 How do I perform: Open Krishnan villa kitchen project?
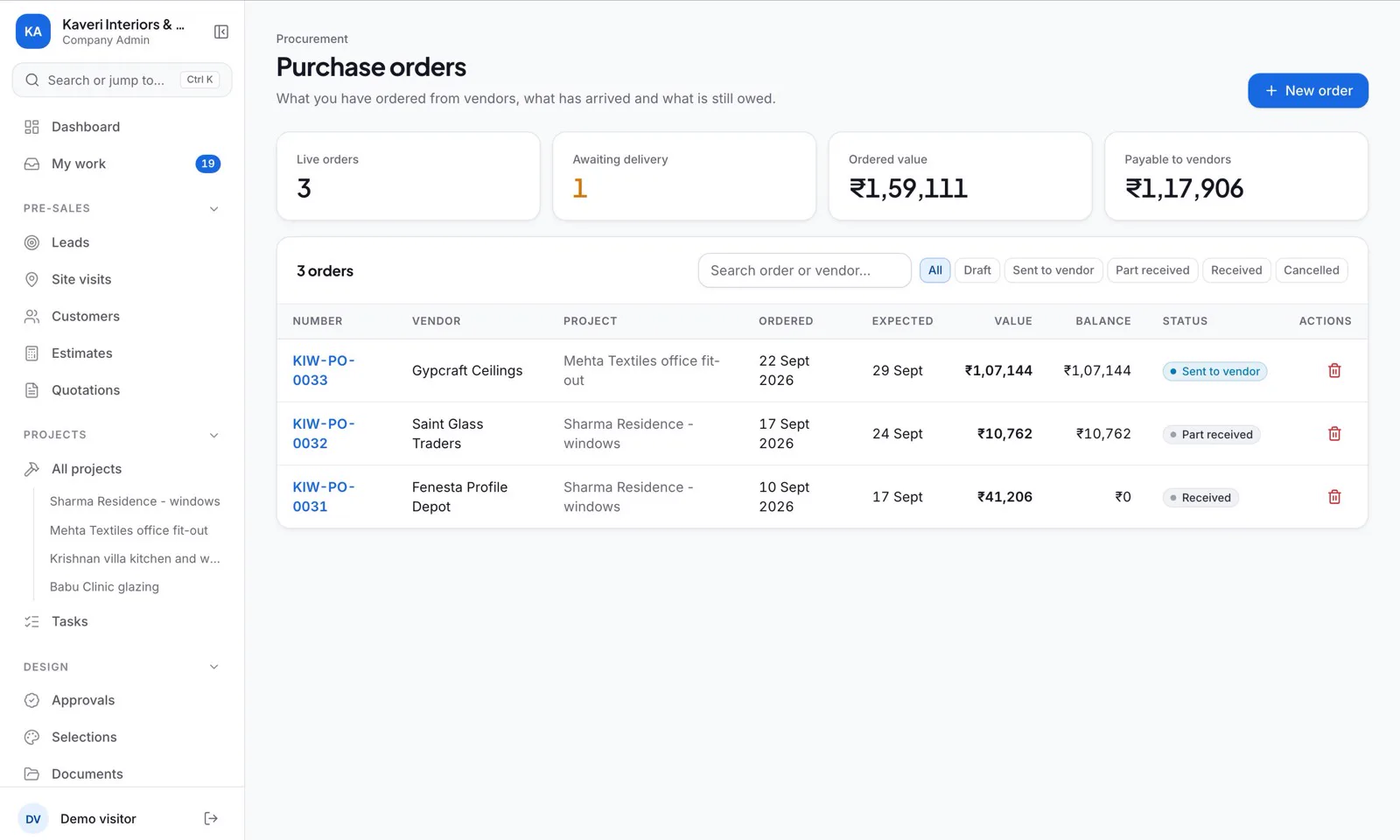point(135,558)
